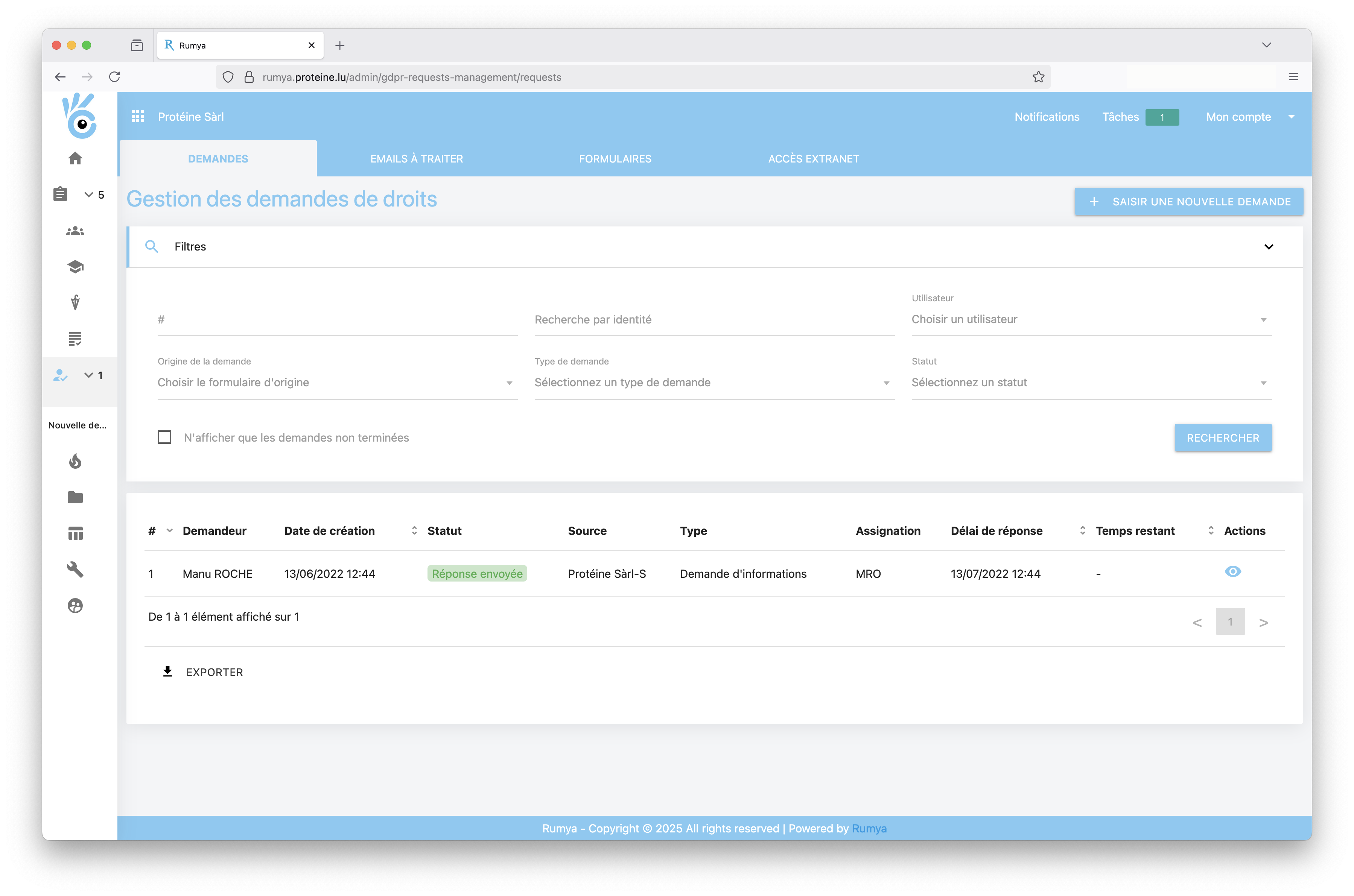The height and width of the screenshot is (896, 1354).
Task: Enable "N'afficher que les demandes non terminées" checkbox
Action: point(164,437)
